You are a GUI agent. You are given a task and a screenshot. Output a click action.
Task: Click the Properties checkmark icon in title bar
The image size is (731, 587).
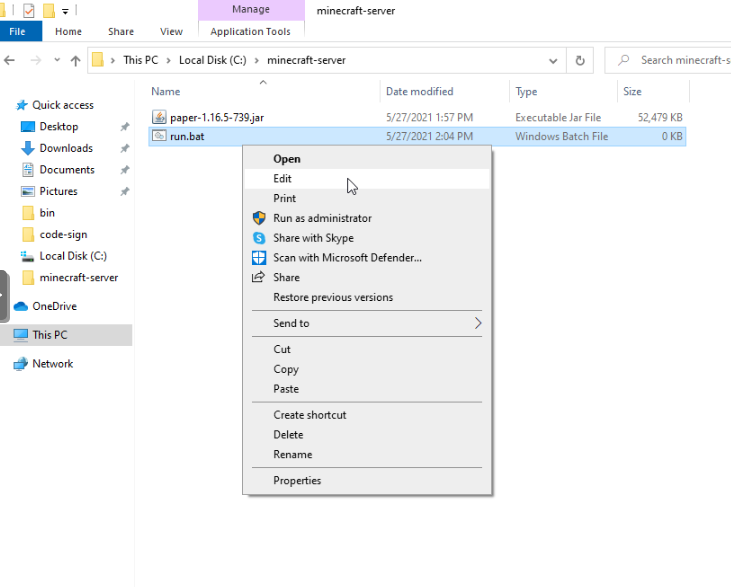[28, 10]
